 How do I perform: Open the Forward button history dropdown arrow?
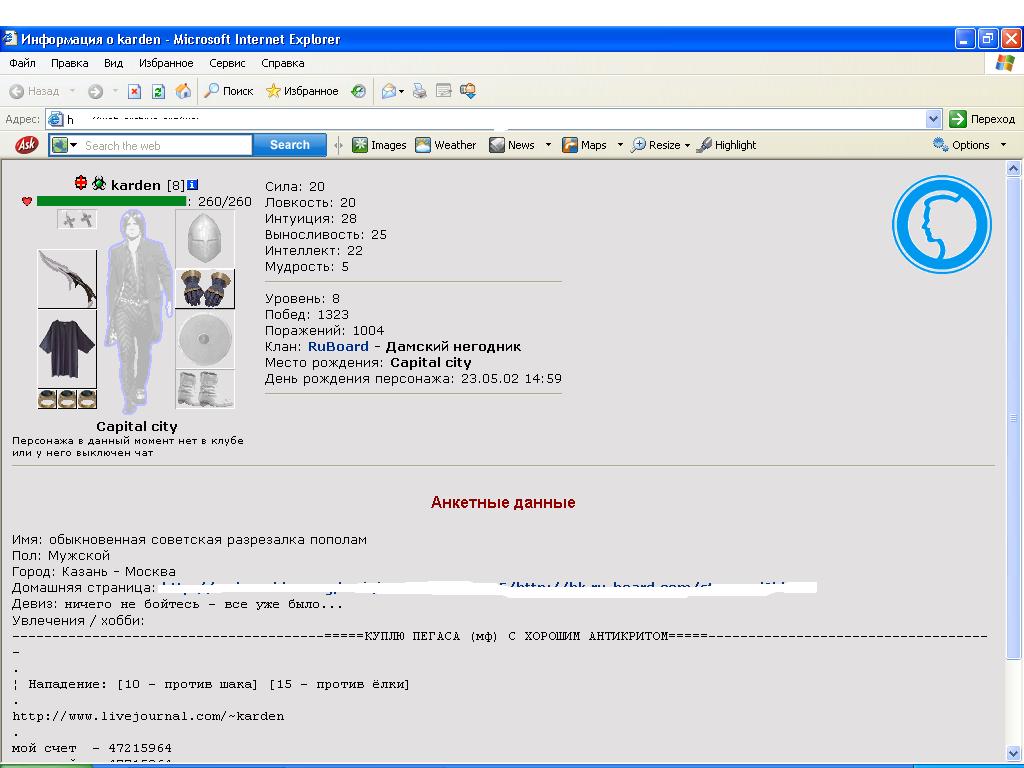pyautogui.click(x=115, y=91)
